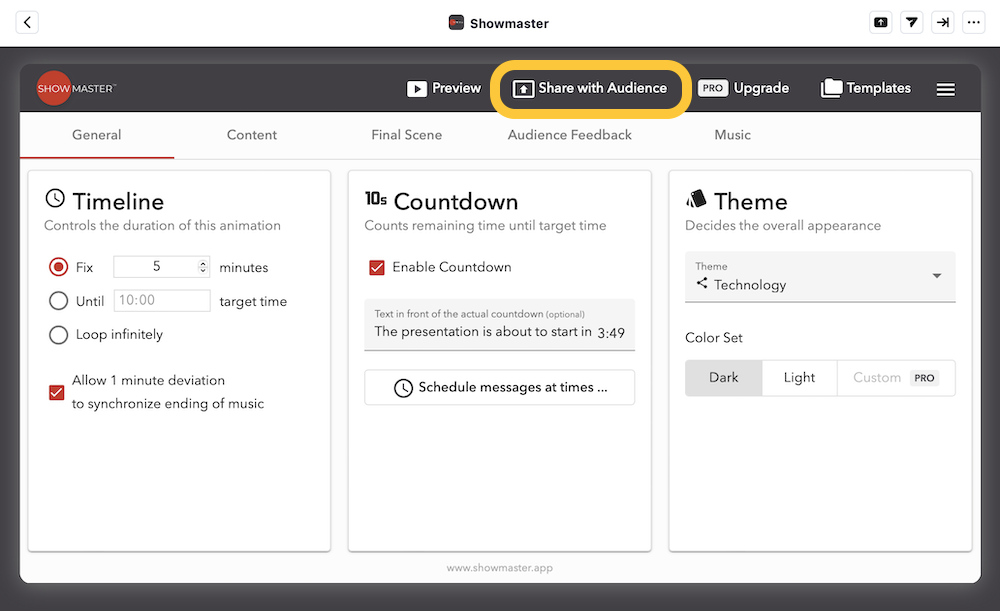Select the Light color set
Viewport: 1000px width, 611px height.
pyautogui.click(x=799, y=378)
